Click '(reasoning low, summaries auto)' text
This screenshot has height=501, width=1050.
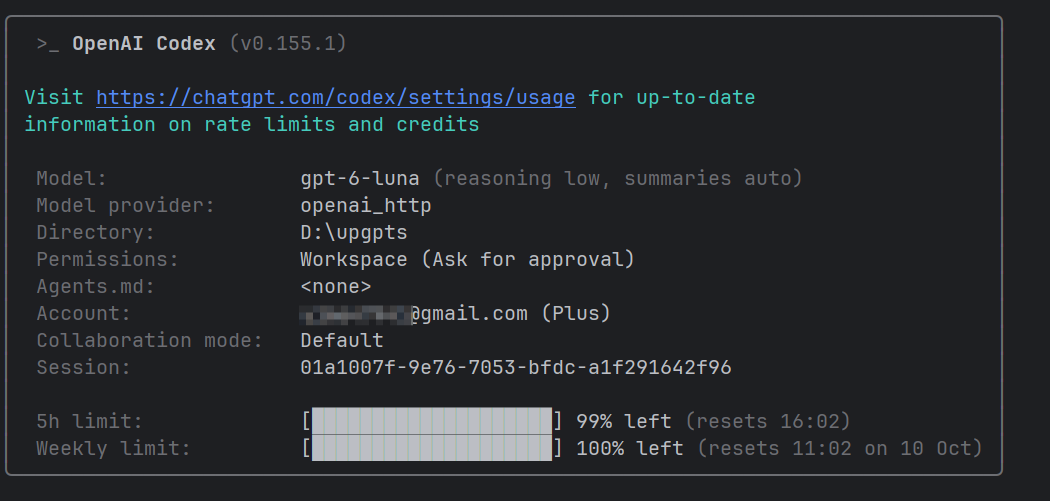pos(617,179)
